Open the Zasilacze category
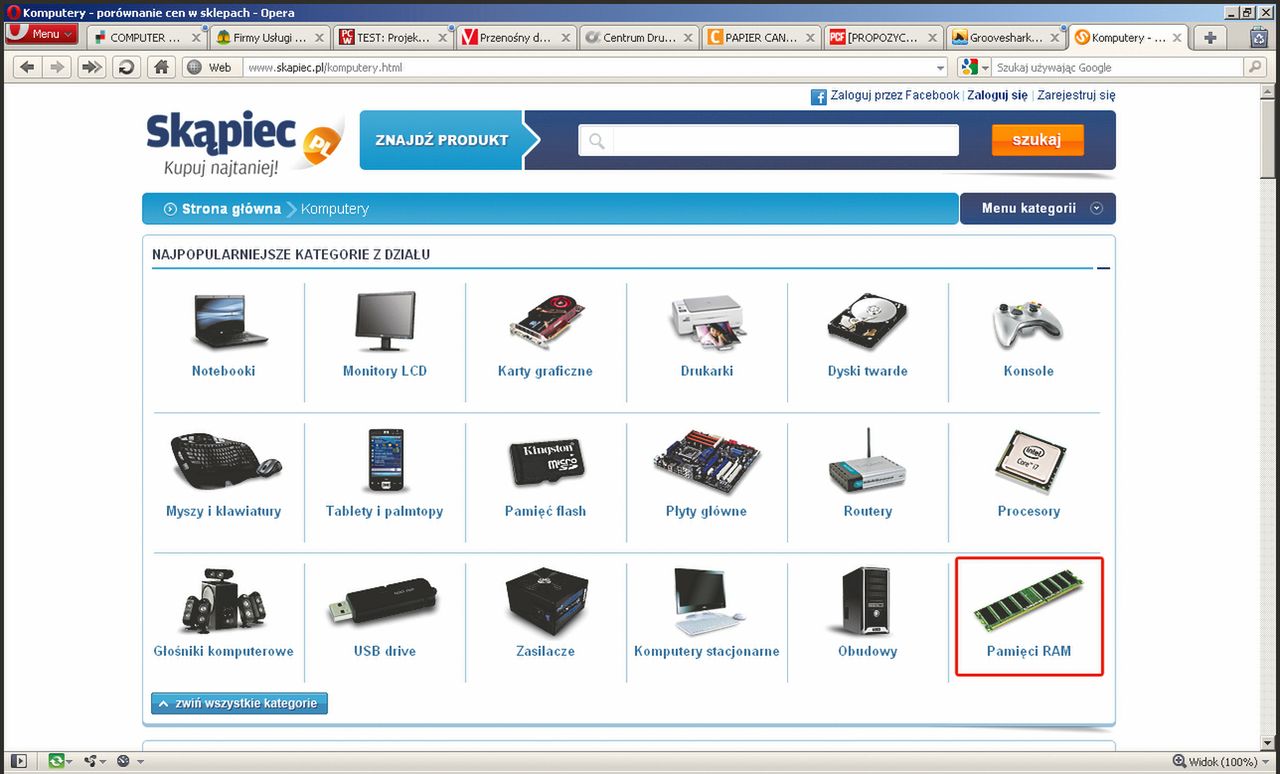This screenshot has height=774, width=1280. pyautogui.click(x=545, y=615)
